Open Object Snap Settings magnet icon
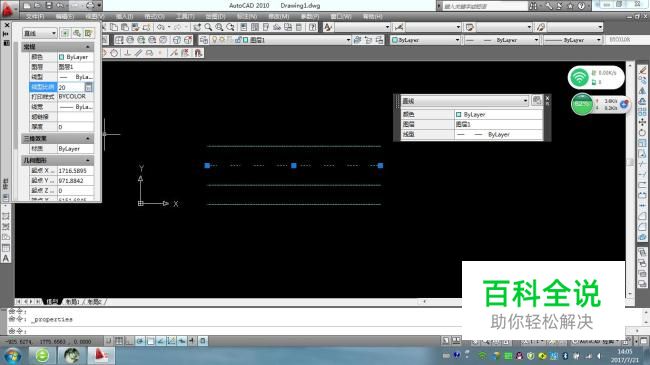This screenshot has height=365, width=650. pos(198,53)
